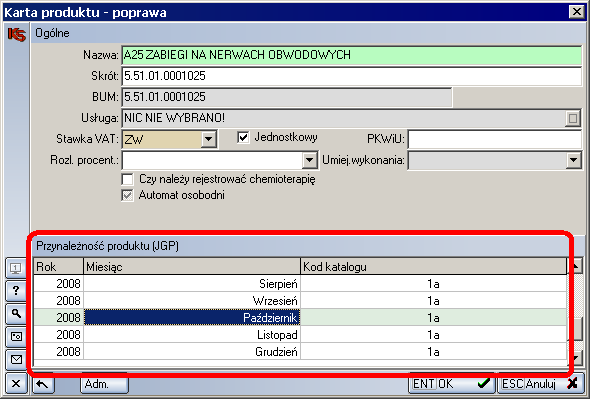Click the back arrow button at bottom left

(x=43, y=384)
